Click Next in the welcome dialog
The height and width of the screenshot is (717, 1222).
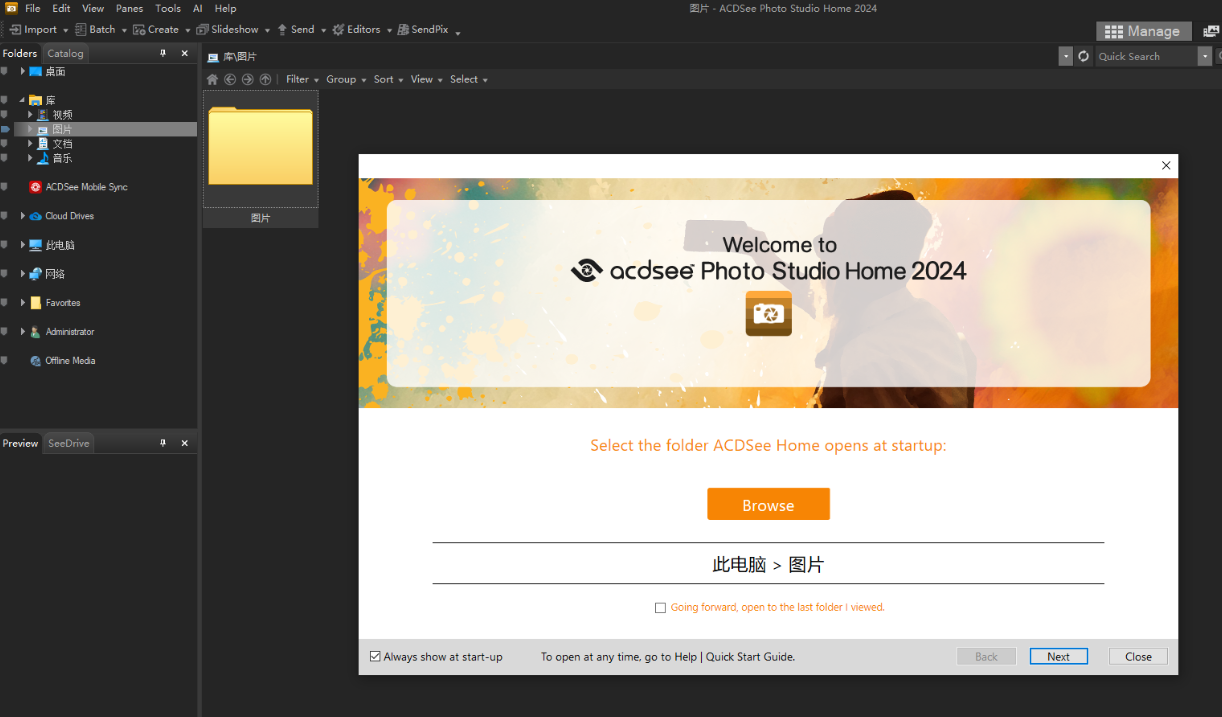(x=1058, y=657)
